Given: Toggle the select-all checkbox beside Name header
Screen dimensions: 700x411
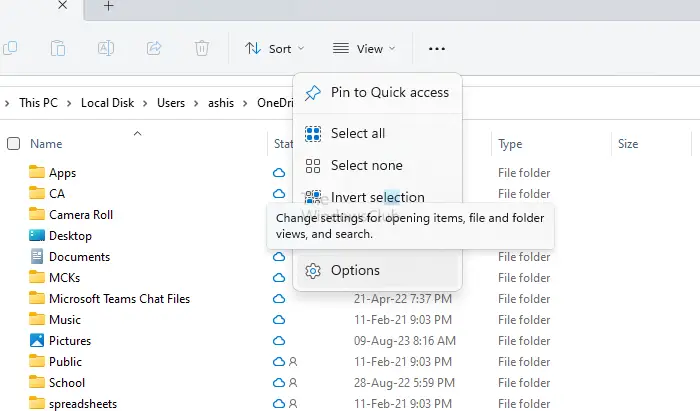Looking at the screenshot, I should [13, 144].
